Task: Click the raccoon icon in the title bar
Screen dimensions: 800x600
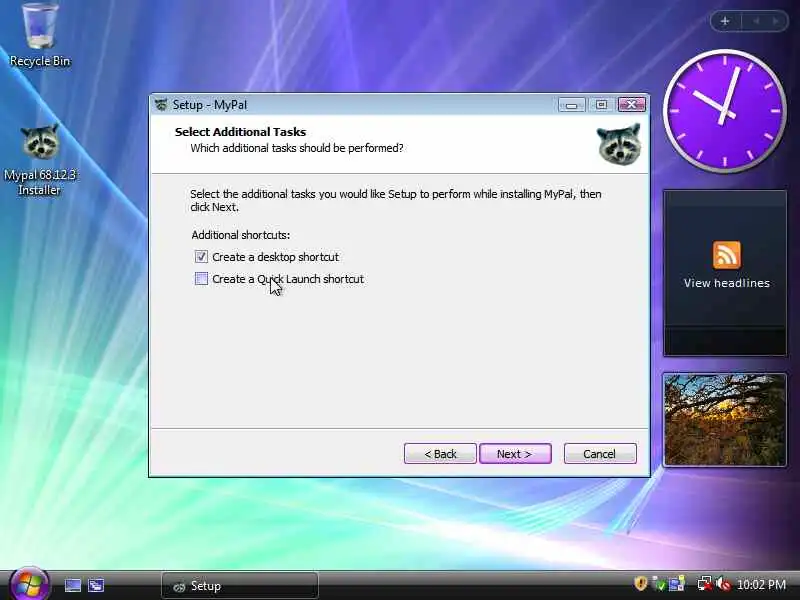Action: (x=161, y=105)
